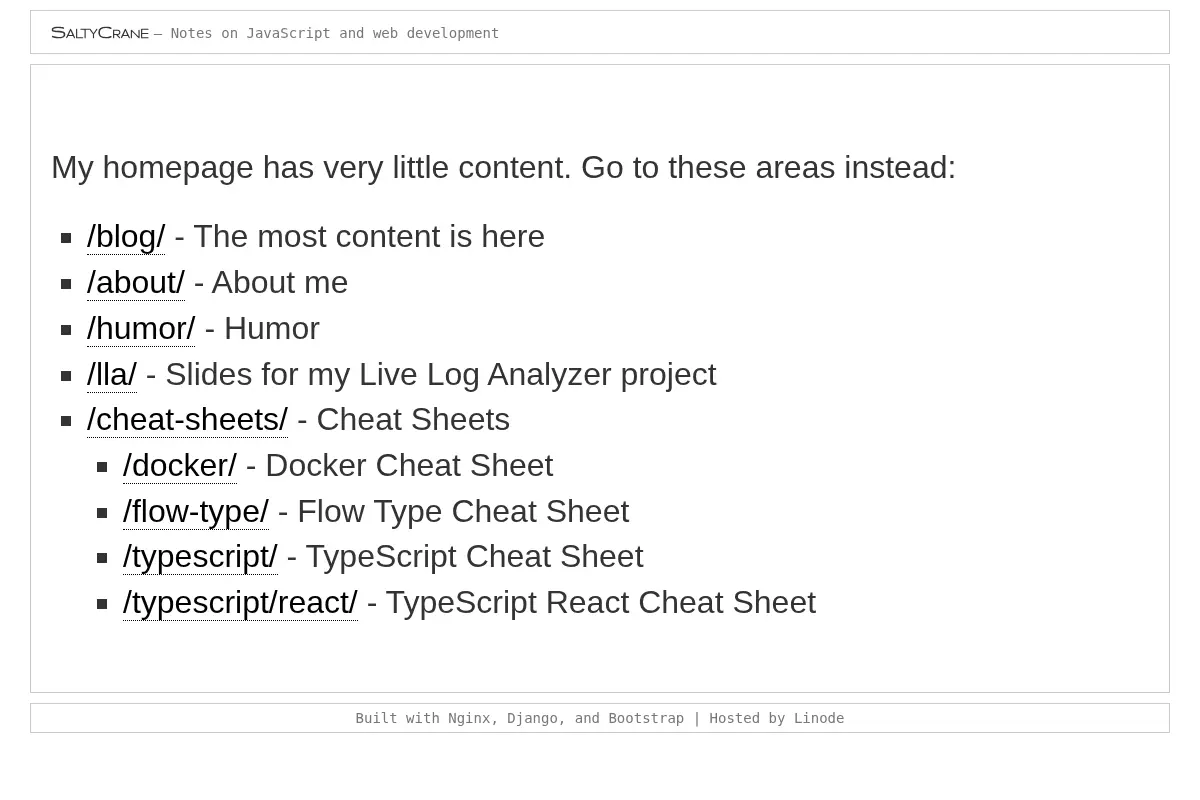This screenshot has width=1200, height=800.
Task: Click the square bullet beside /cheat-sheets/
Action: click(x=66, y=421)
